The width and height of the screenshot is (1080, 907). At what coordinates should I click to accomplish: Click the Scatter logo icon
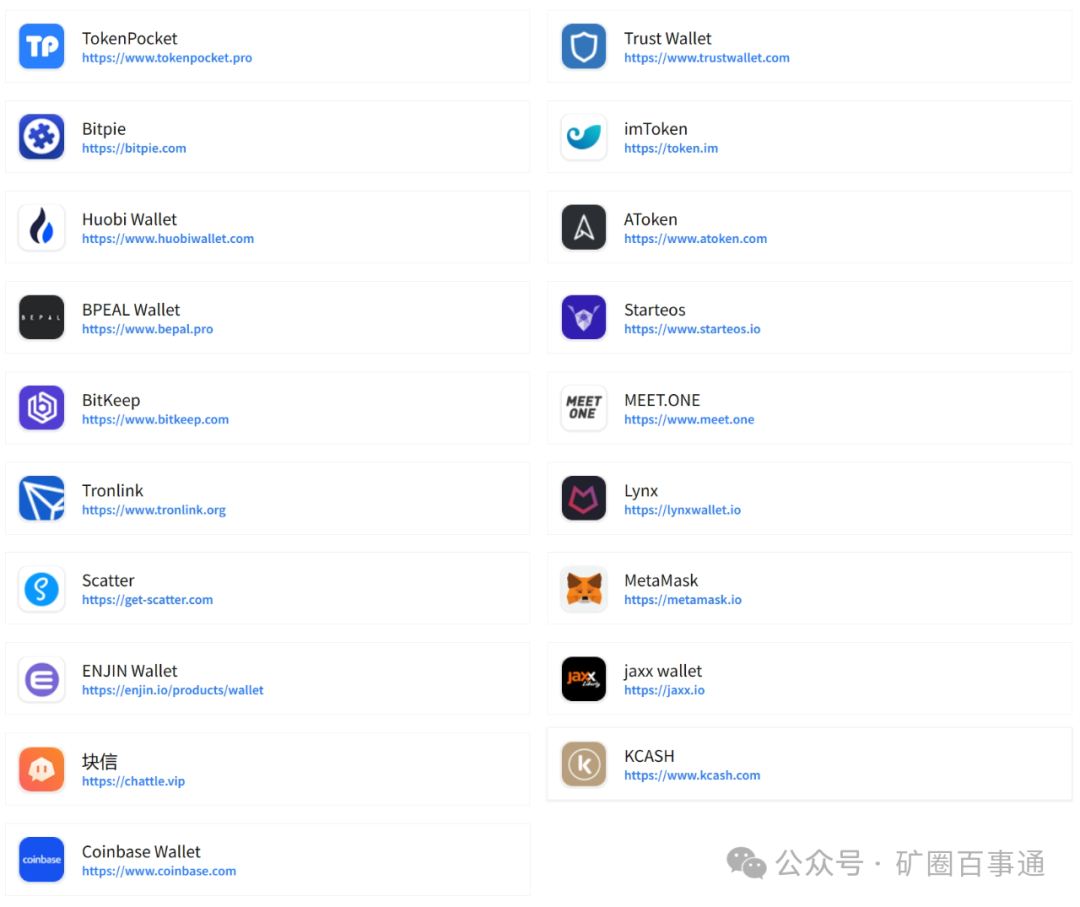coord(41,589)
